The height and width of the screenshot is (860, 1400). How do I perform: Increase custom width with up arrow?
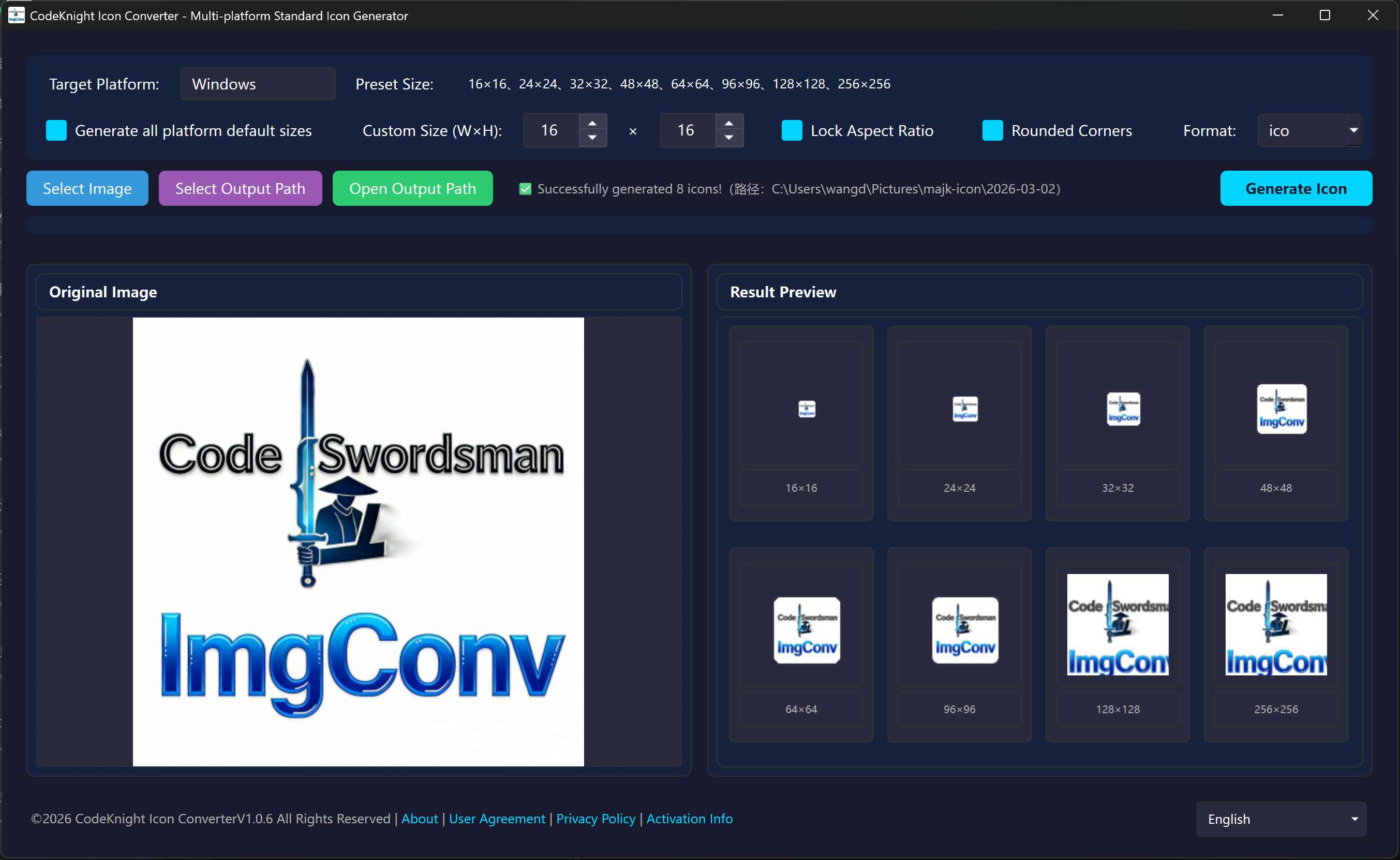point(592,124)
